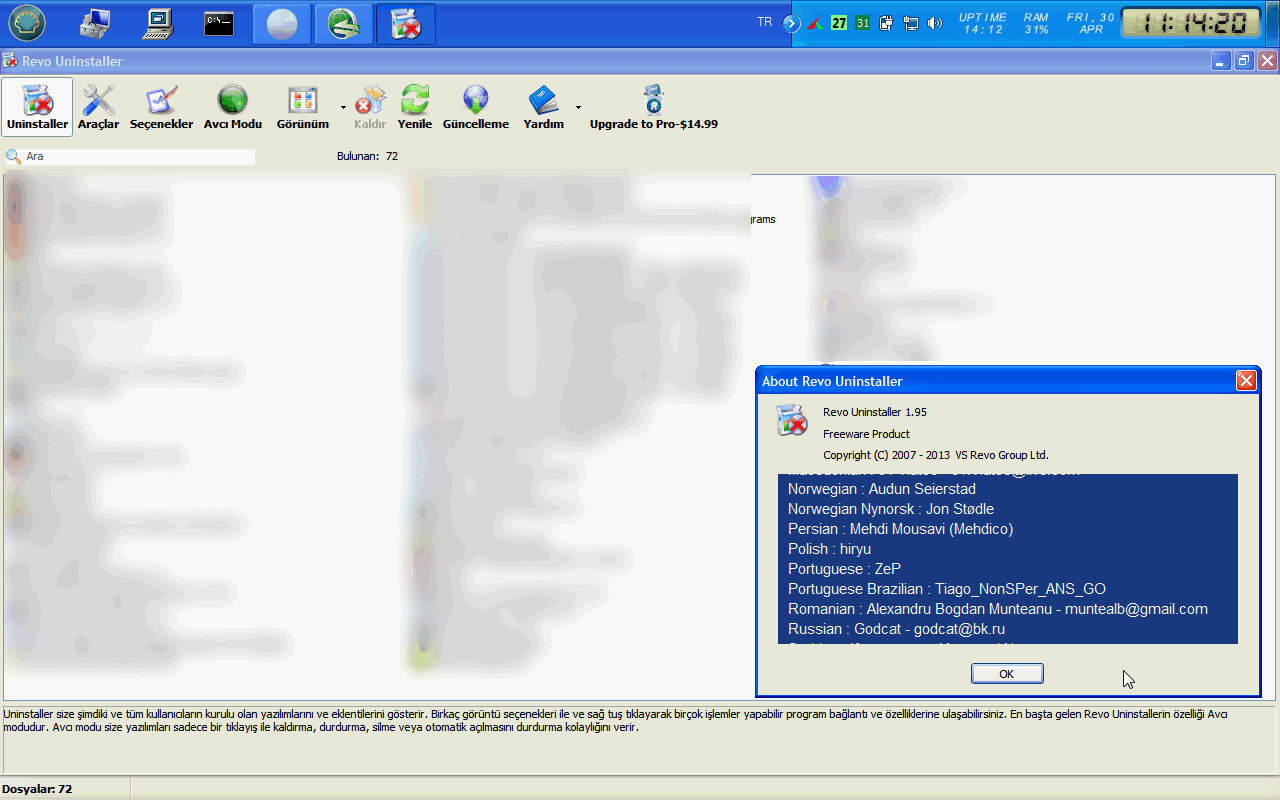1280x800 pixels.
Task: Expand the Yardım dropdown arrow
Action: [x=578, y=107]
